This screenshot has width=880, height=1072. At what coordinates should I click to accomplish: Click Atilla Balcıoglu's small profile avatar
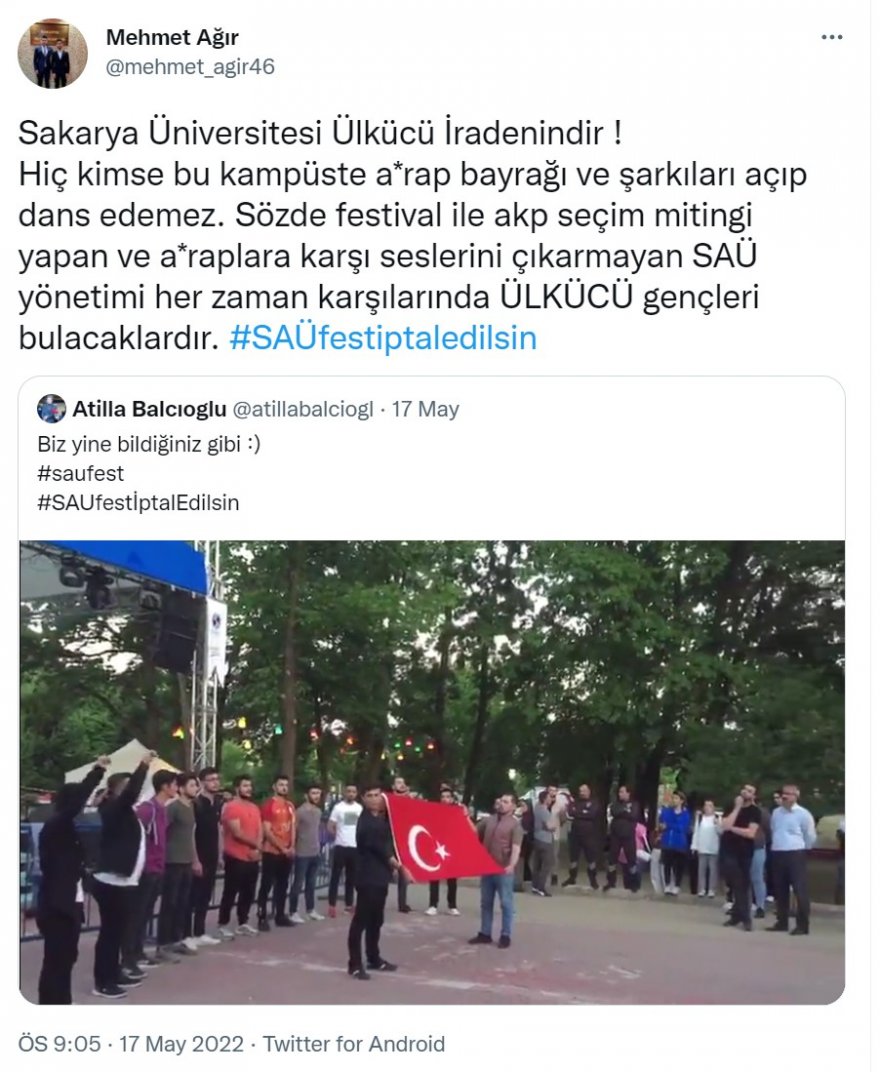pyautogui.click(x=51, y=409)
